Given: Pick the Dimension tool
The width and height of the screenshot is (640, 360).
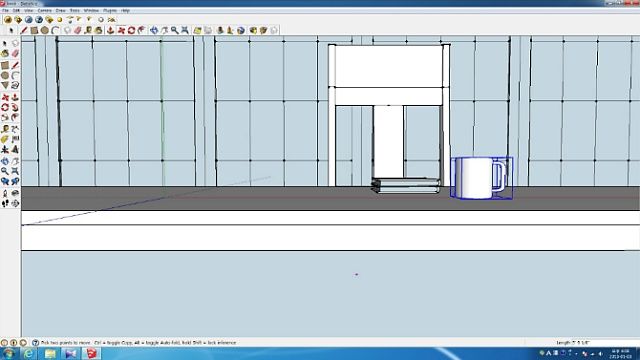Looking at the screenshot, I should (x=15, y=129).
